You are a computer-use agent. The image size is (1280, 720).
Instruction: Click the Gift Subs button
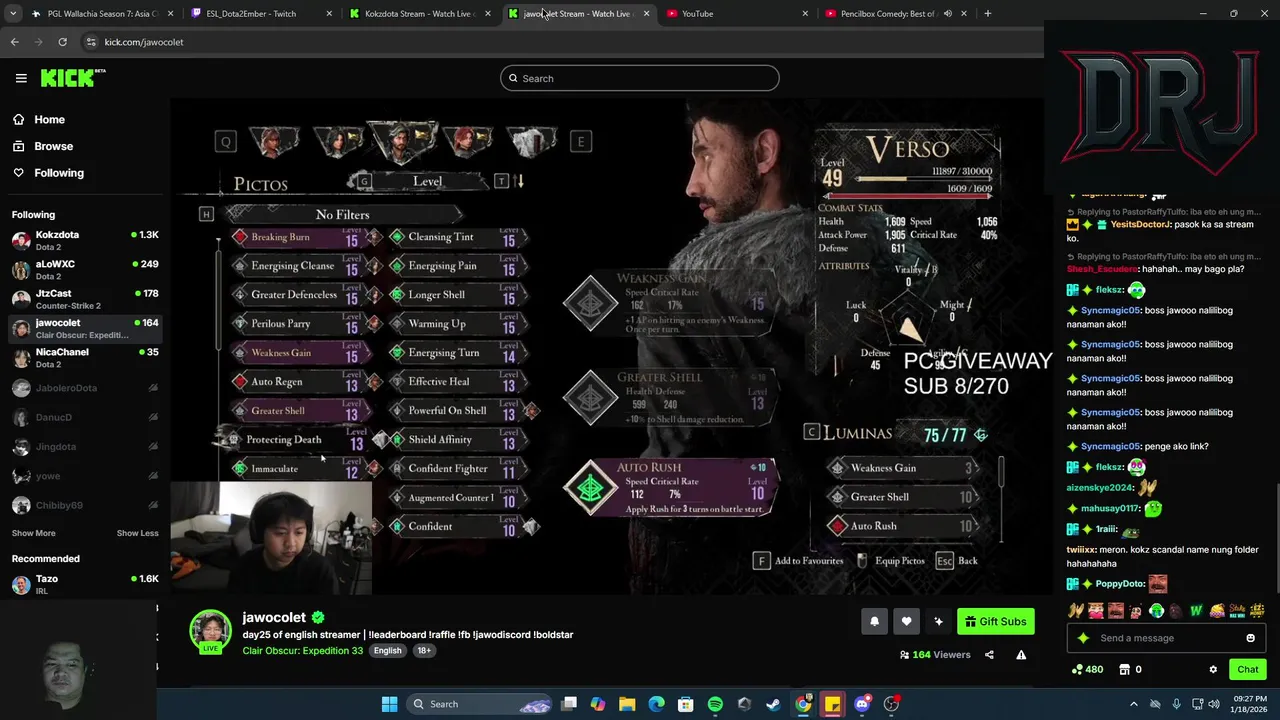[x=995, y=621]
